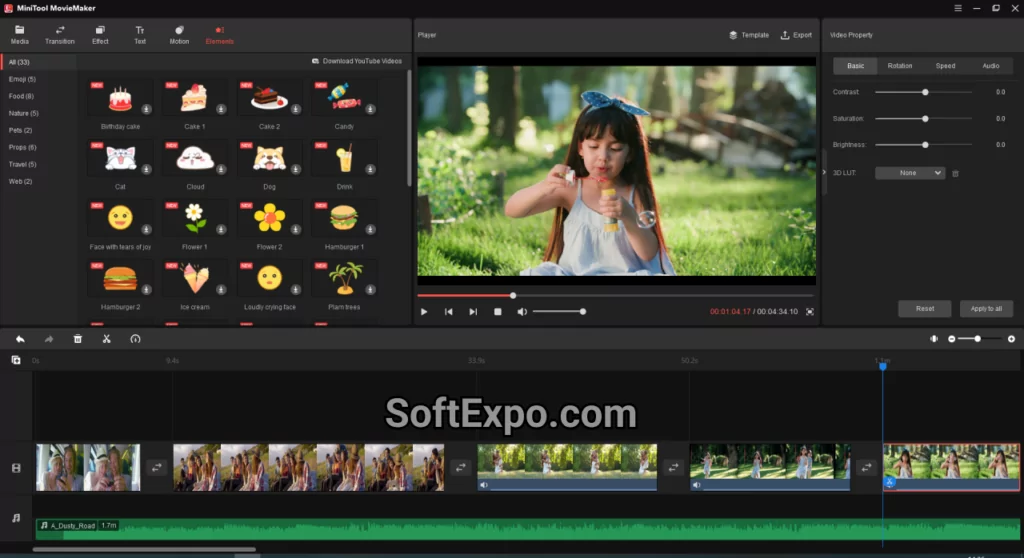Open the Text tab

(140, 35)
